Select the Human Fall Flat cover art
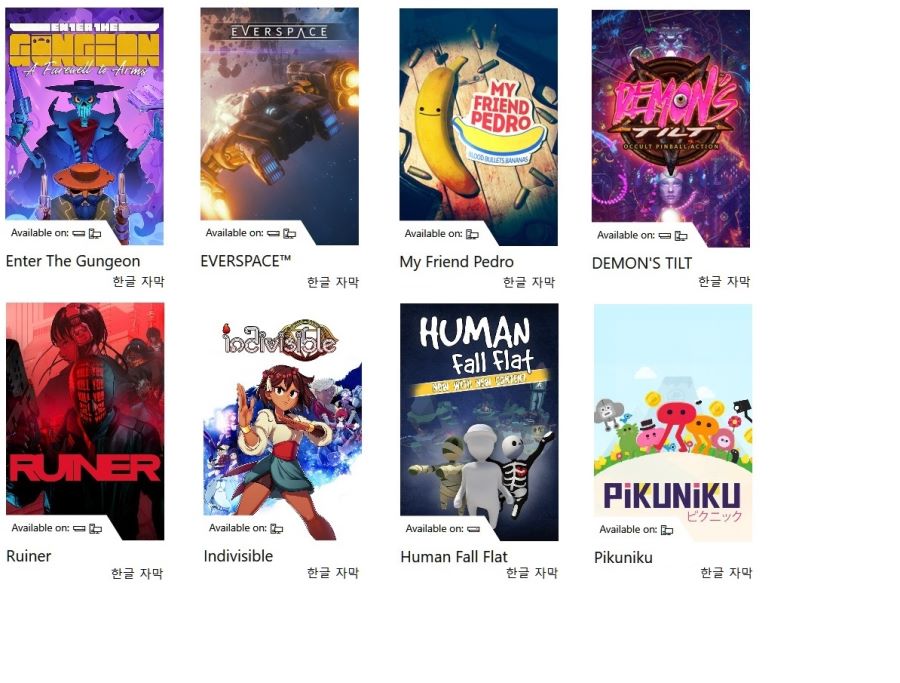This screenshot has width=900, height=683. pos(479,422)
